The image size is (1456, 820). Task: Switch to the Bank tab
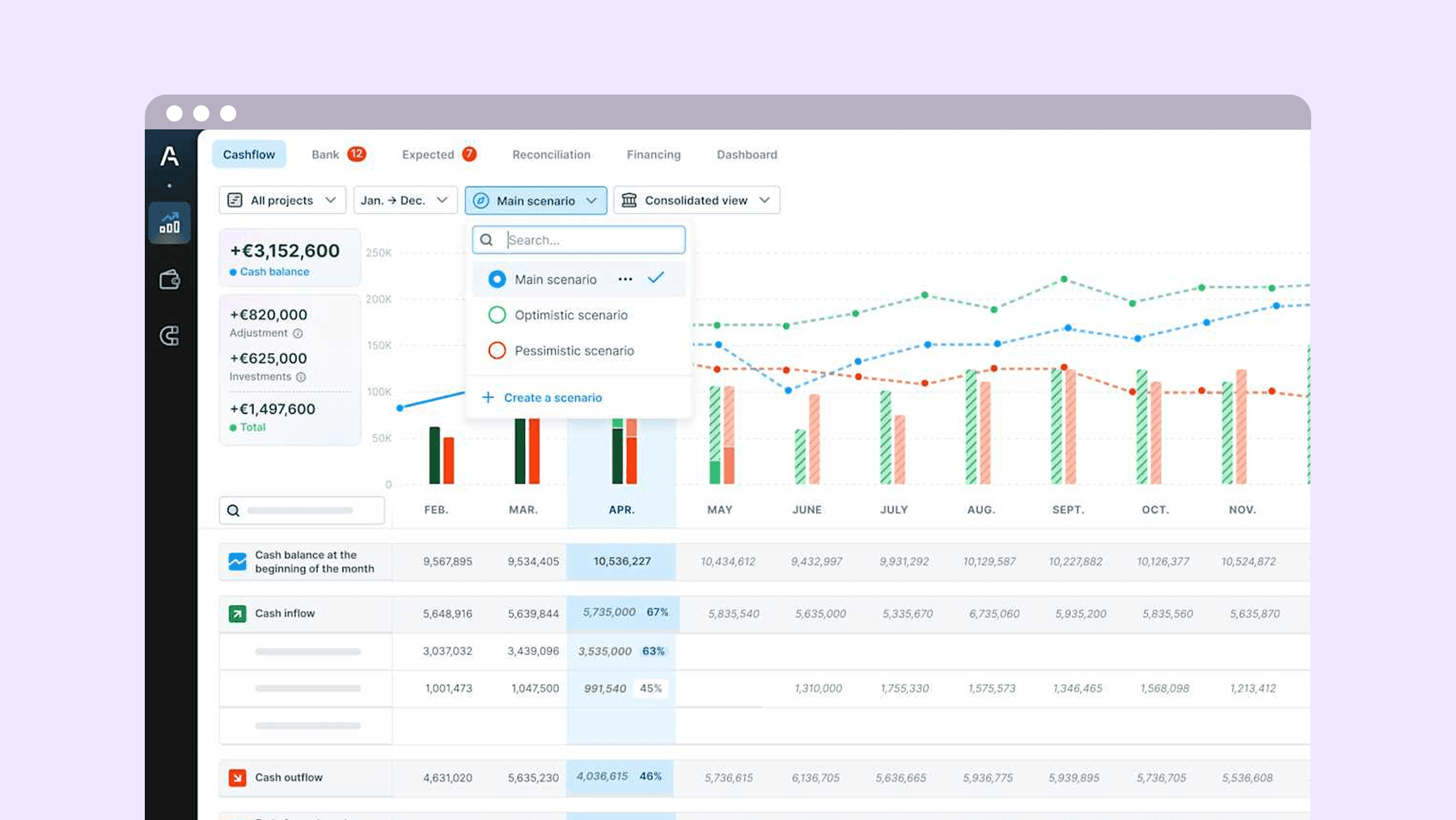(x=325, y=154)
